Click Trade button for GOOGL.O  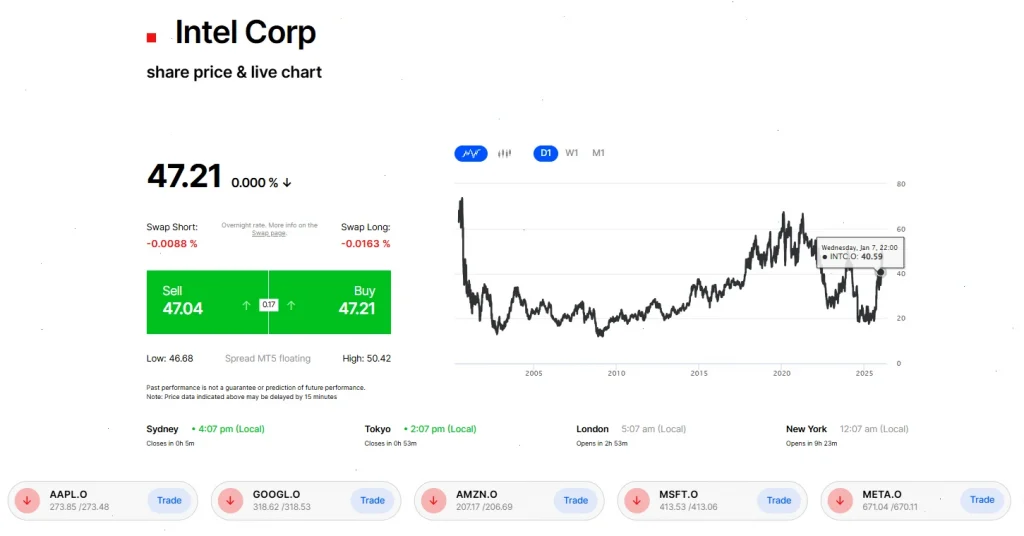pyautogui.click(x=372, y=500)
